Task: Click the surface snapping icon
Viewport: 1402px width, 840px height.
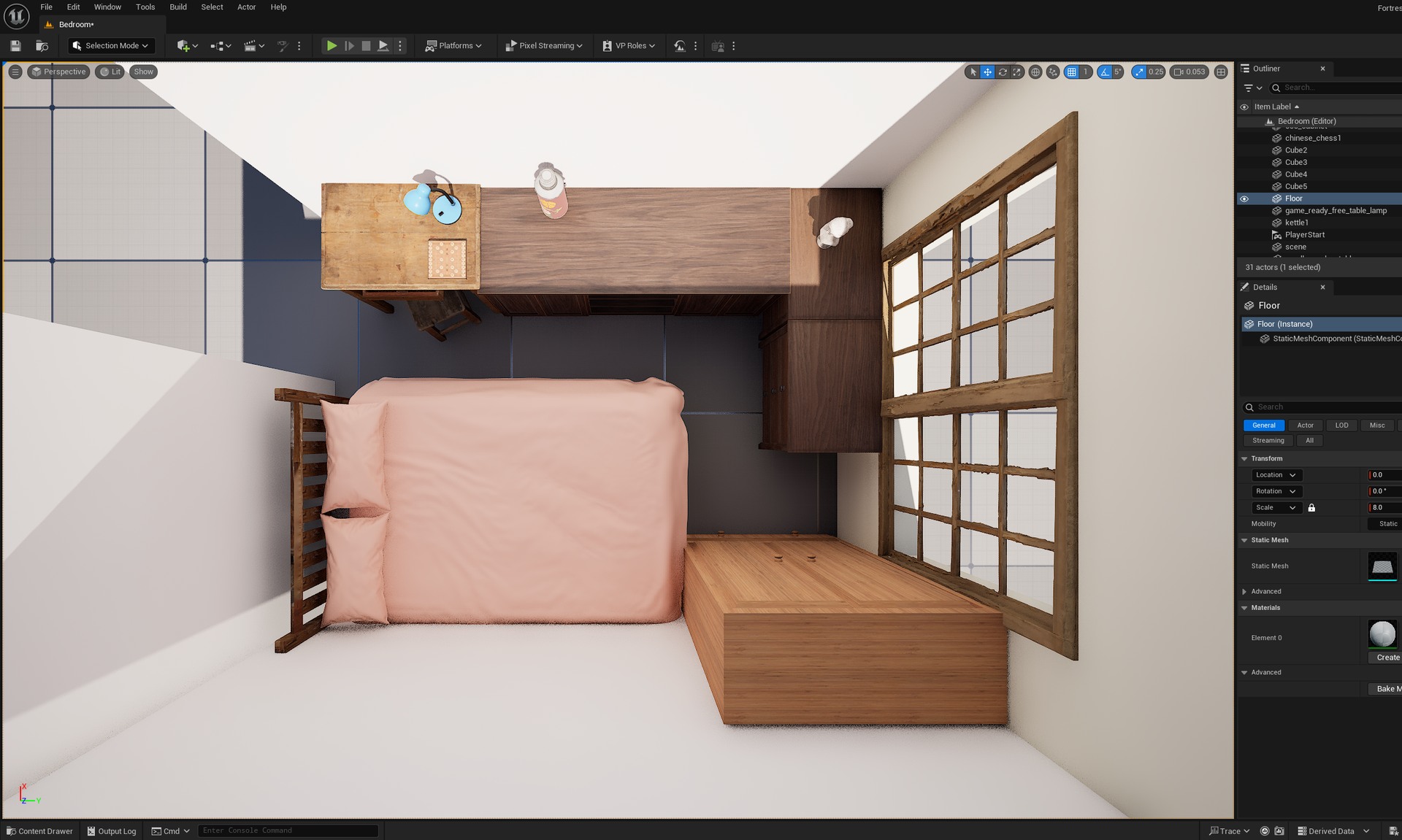Action: pyautogui.click(x=1052, y=72)
